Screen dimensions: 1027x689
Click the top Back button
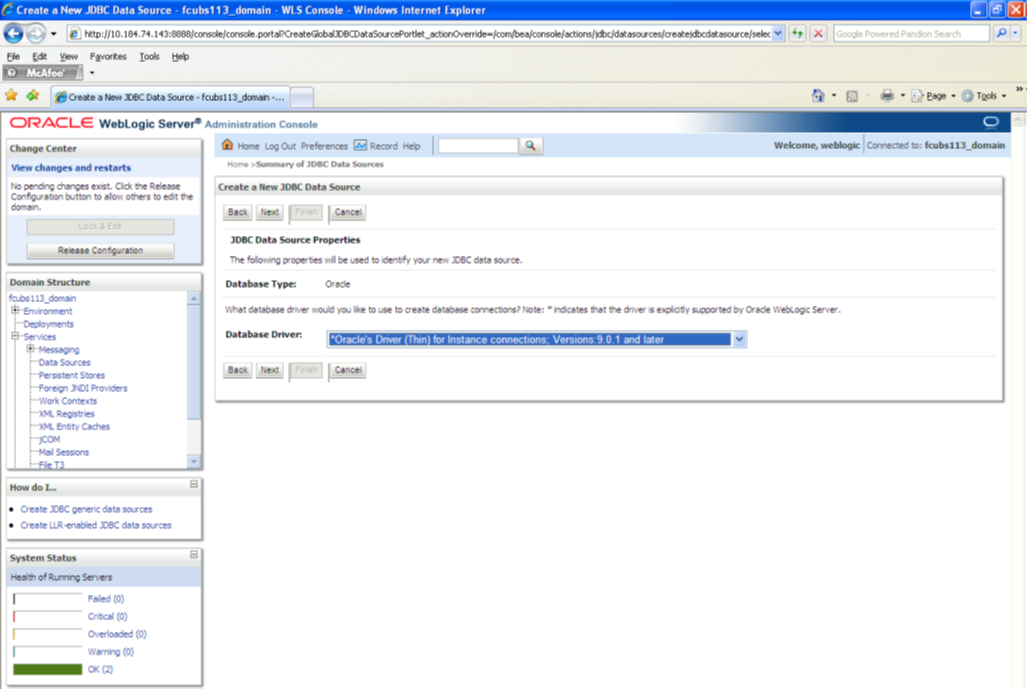pyautogui.click(x=237, y=212)
